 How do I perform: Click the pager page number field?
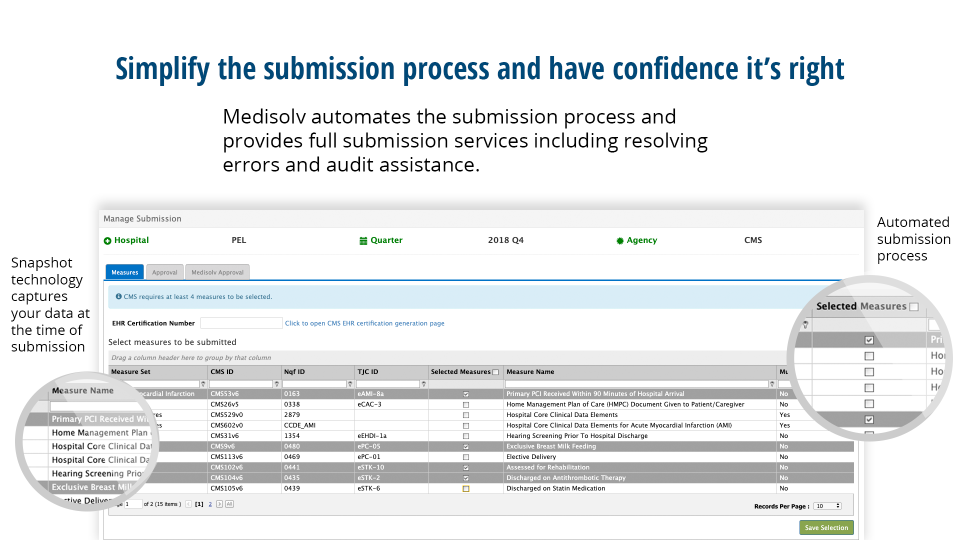[133, 504]
